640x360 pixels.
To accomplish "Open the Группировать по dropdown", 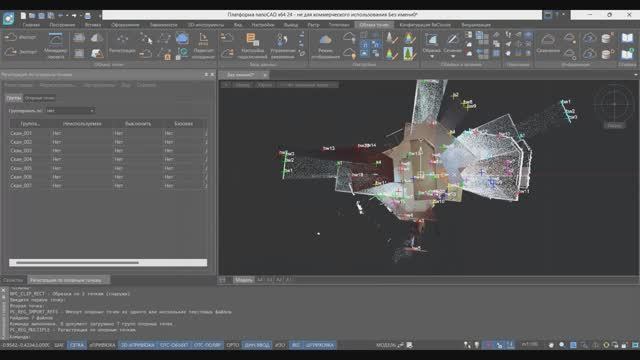I will tap(70, 111).
